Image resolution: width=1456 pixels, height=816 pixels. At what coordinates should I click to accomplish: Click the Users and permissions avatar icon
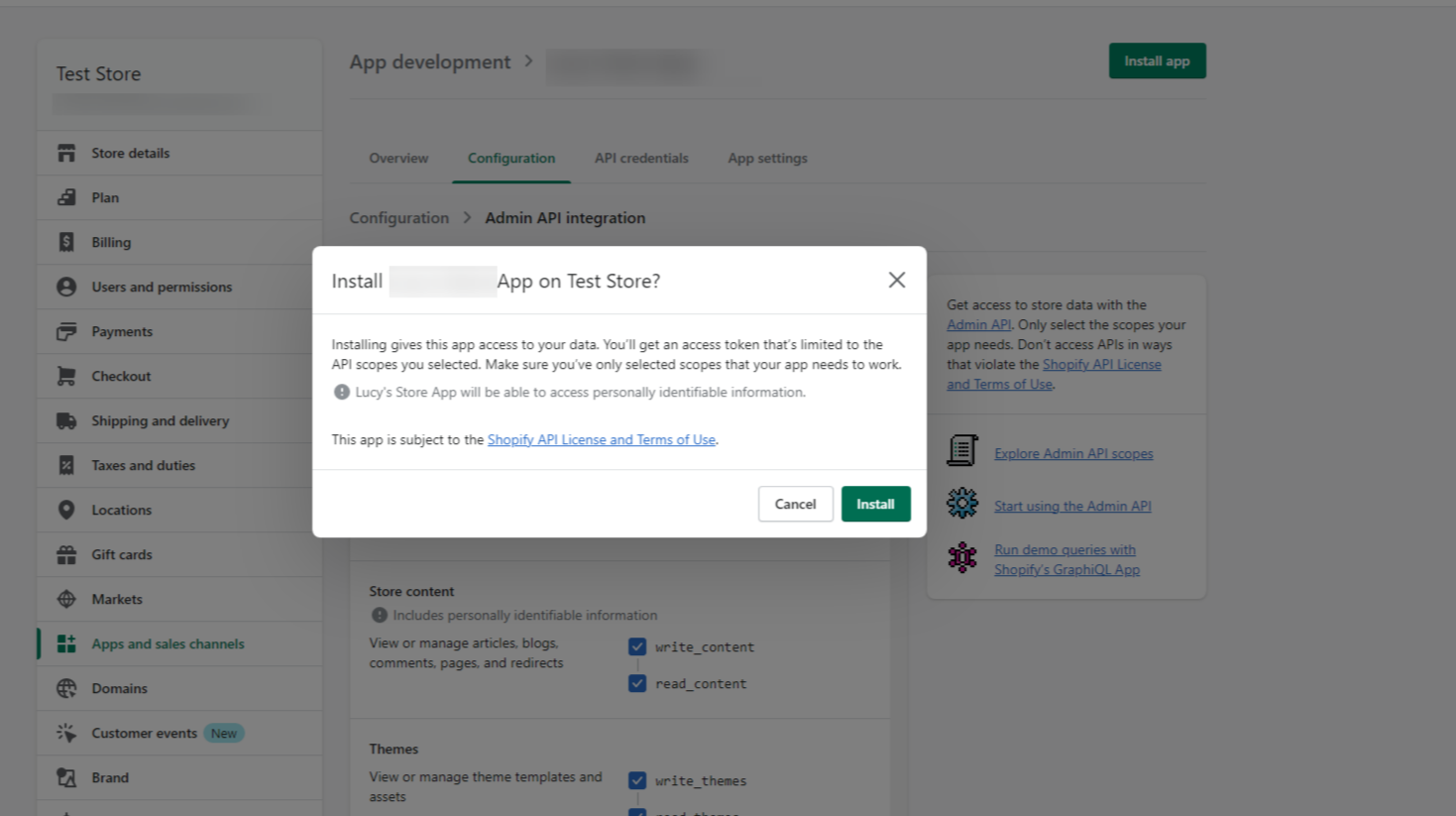click(x=66, y=287)
